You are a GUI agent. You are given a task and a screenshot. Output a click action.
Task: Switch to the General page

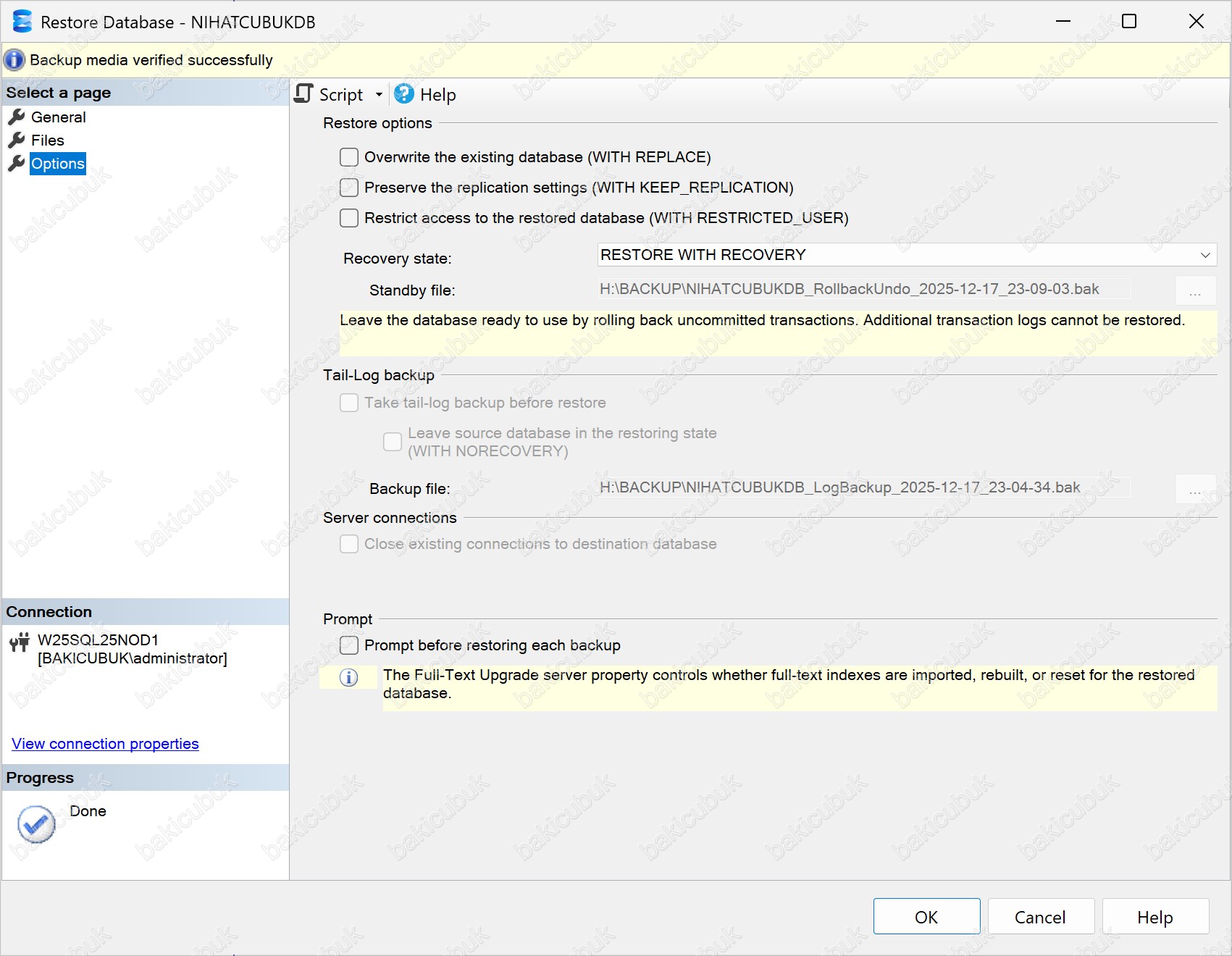[x=58, y=117]
